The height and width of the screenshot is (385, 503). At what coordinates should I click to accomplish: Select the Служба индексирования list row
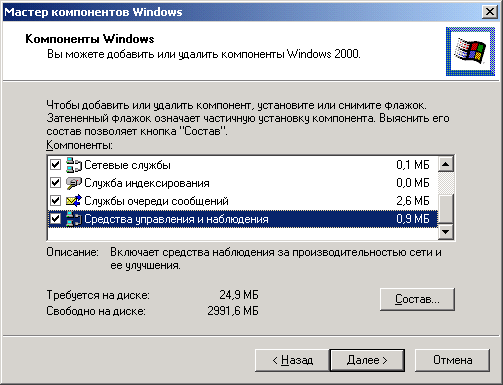(x=243, y=183)
